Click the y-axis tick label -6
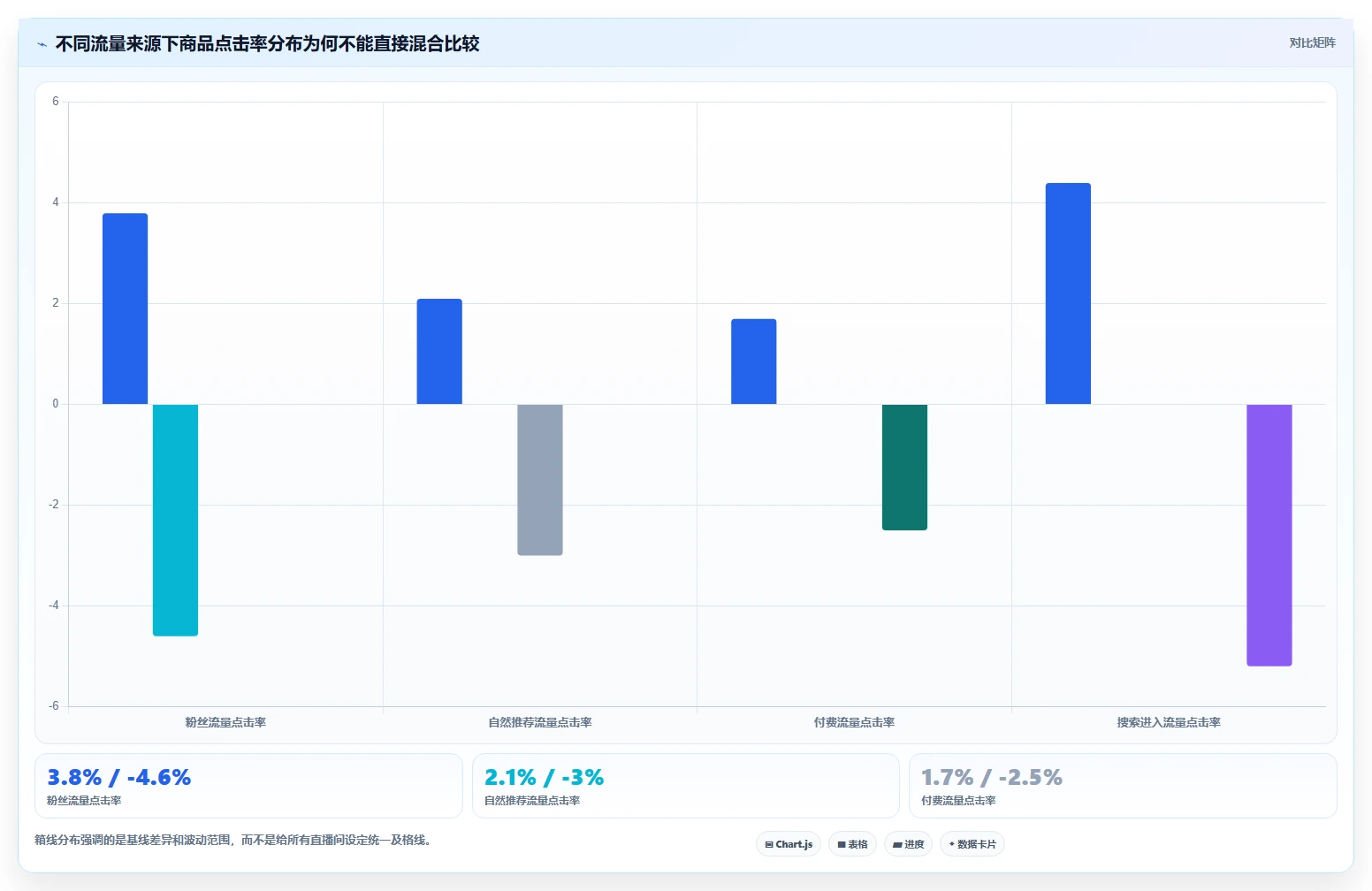This screenshot has height=891, width=1372. pyautogui.click(x=54, y=705)
